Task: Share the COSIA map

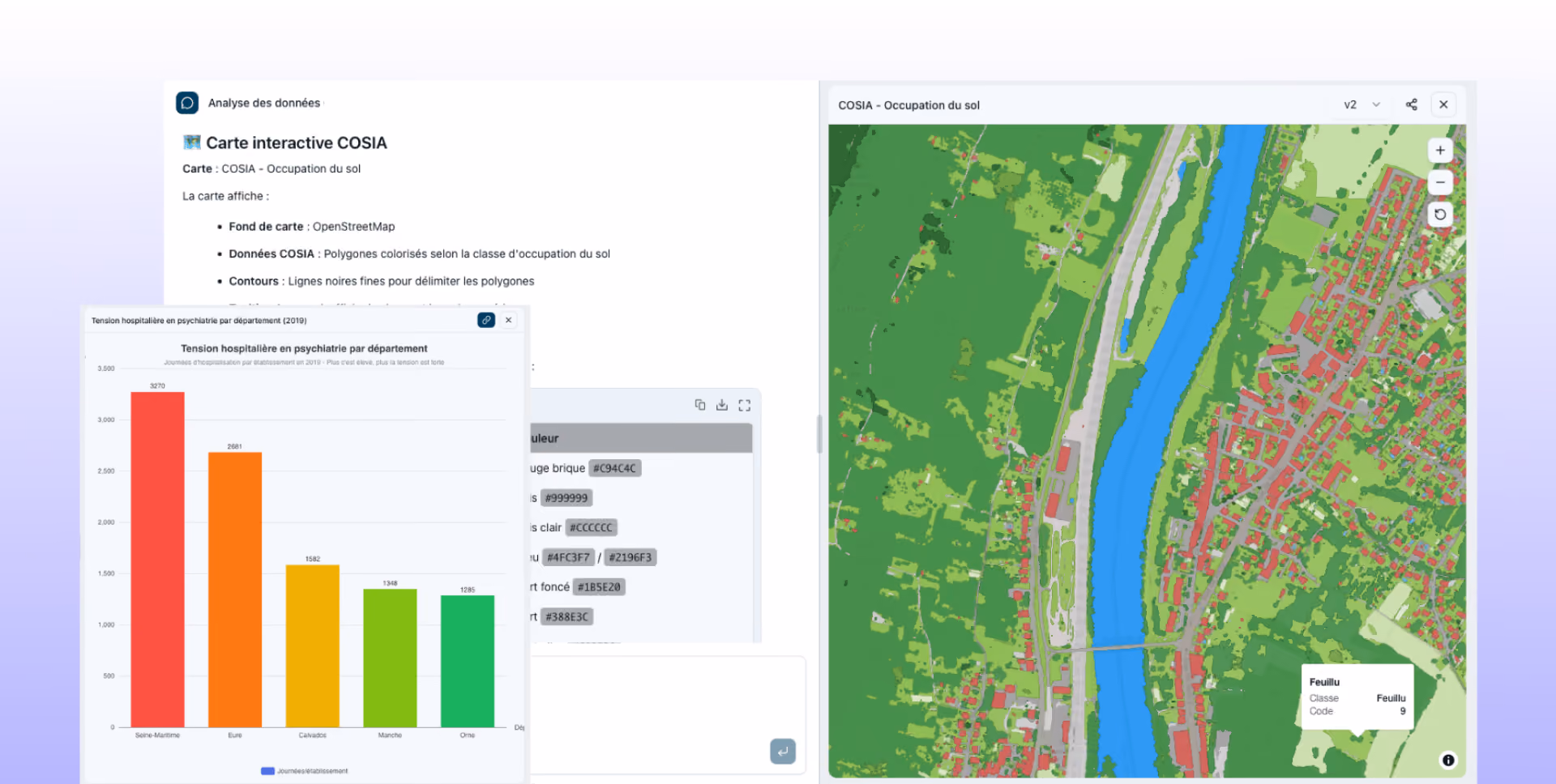Action: (x=1412, y=104)
